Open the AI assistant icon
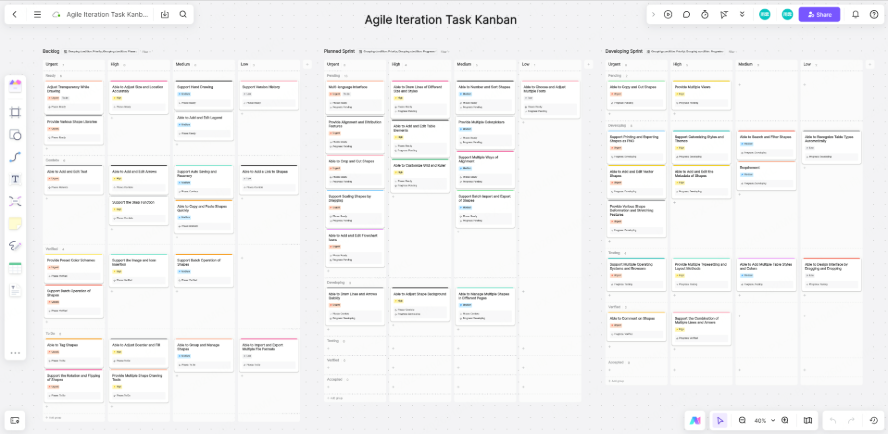 click(x=695, y=420)
